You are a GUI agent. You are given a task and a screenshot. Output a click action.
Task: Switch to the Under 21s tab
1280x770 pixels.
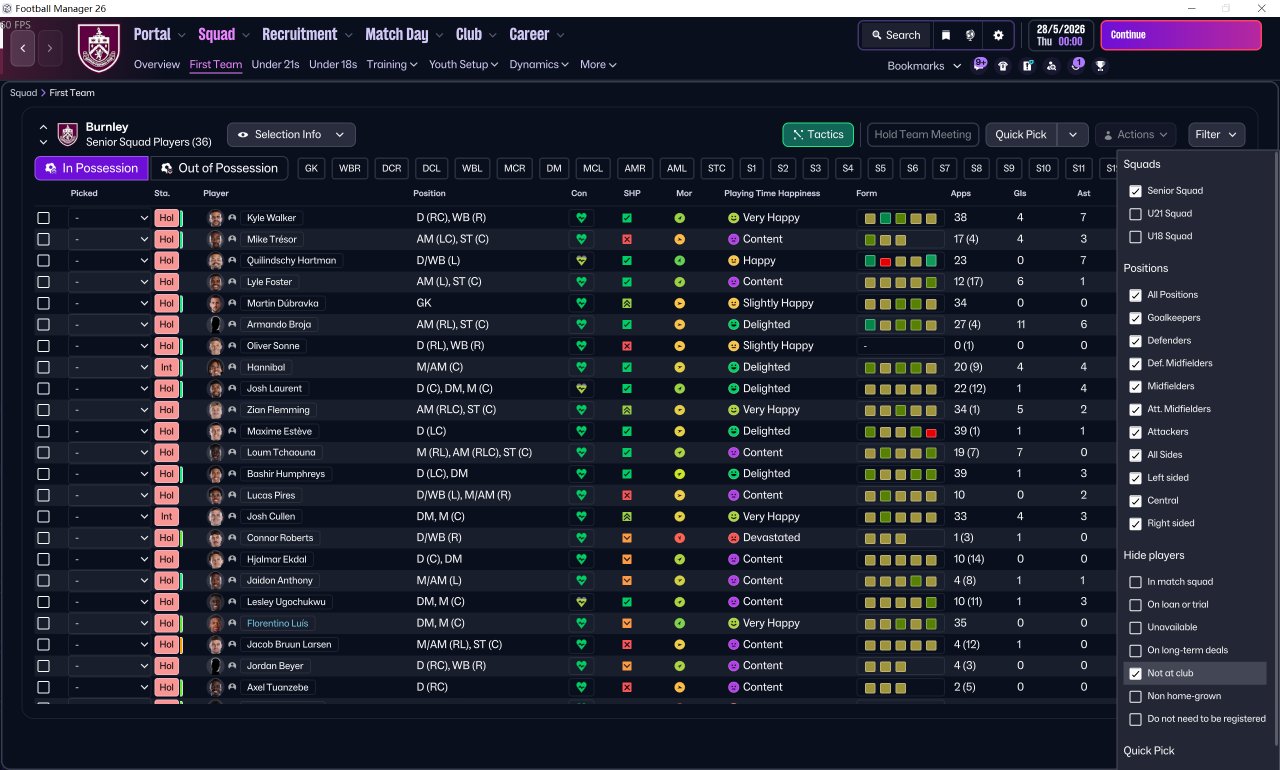point(275,65)
